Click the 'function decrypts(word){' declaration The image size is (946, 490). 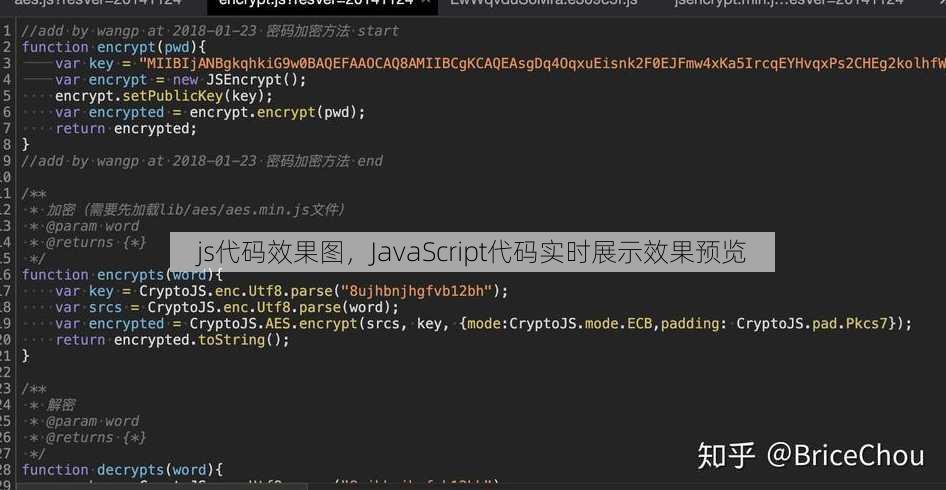122,471
